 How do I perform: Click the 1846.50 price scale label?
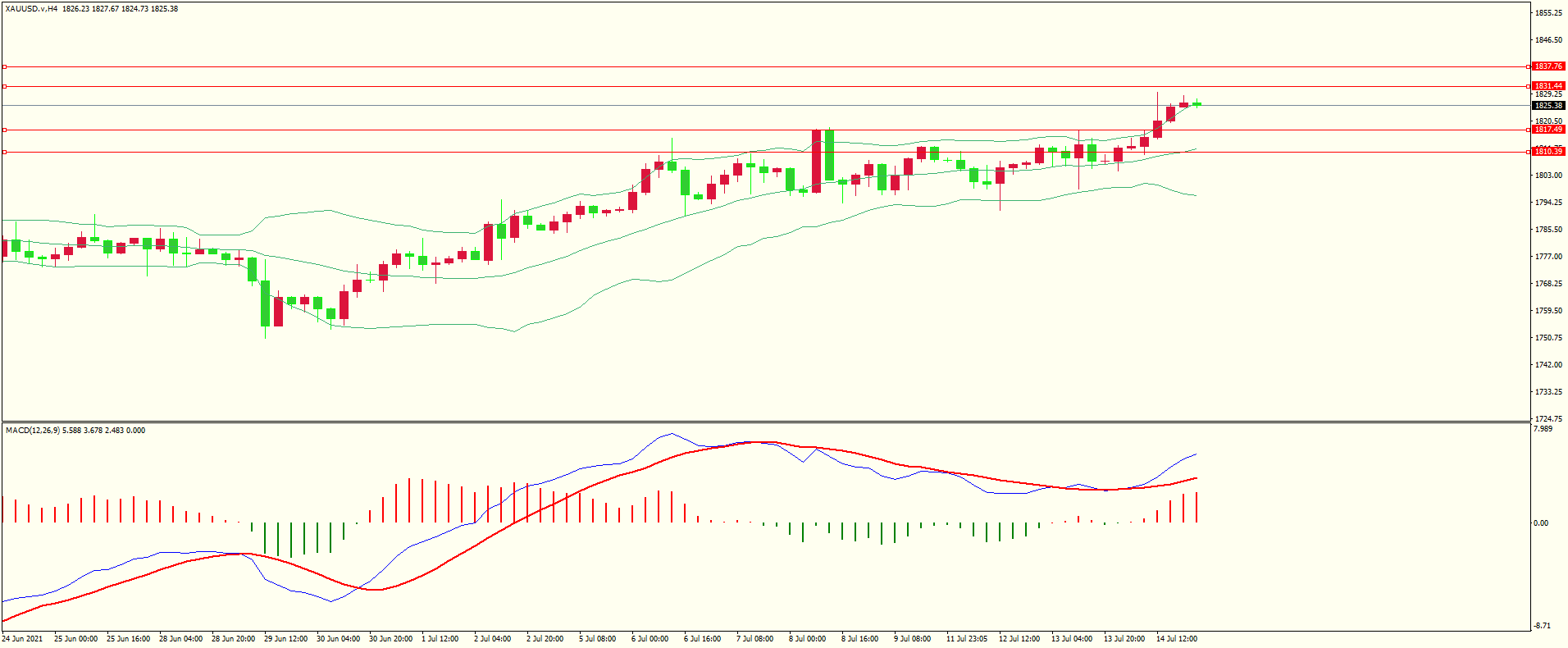[1548, 40]
